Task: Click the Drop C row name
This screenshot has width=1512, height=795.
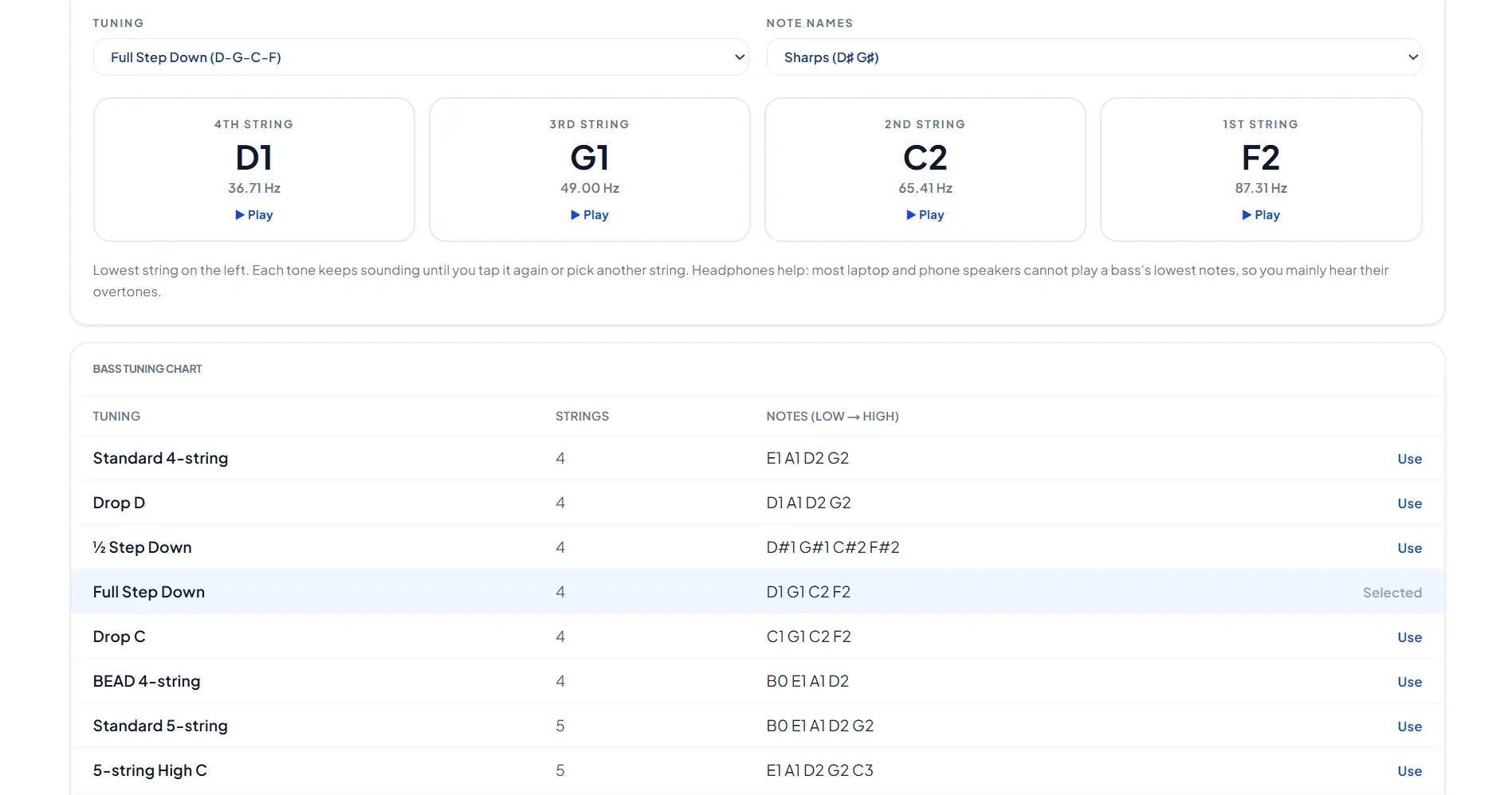Action: 119,636
